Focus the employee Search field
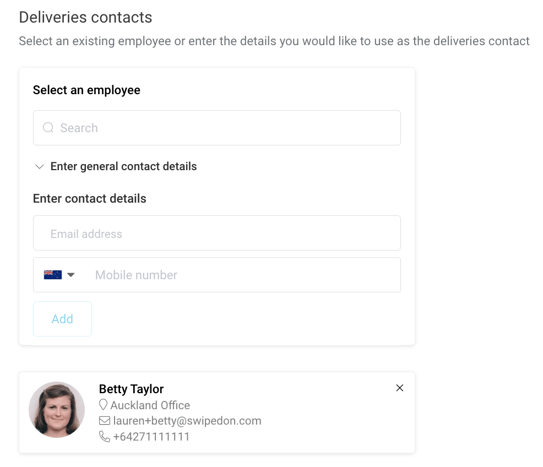 point(217,128)
